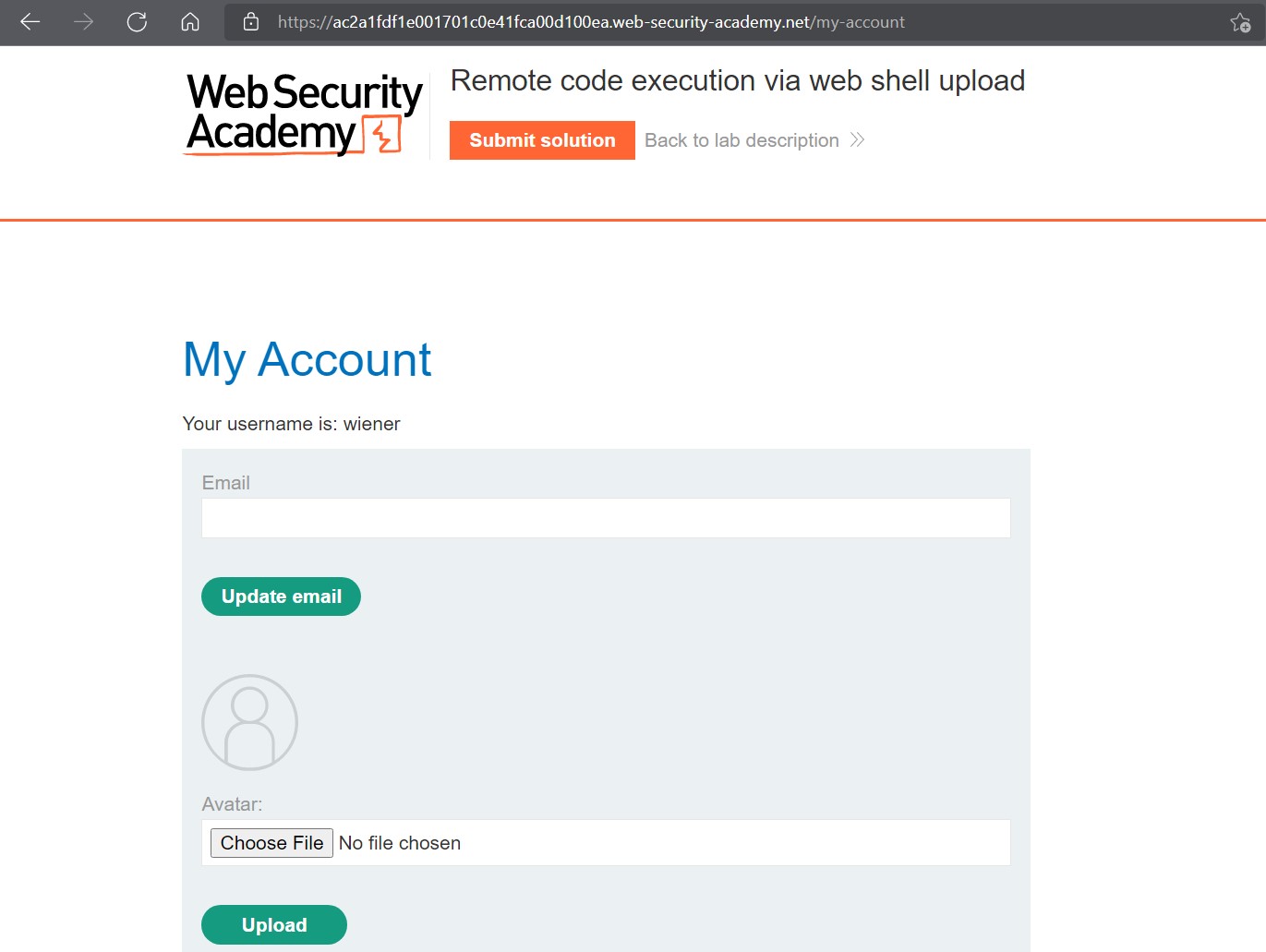Open the Back to lab description link
Screen dimensions: 1266x952
(x=742, y=140)
